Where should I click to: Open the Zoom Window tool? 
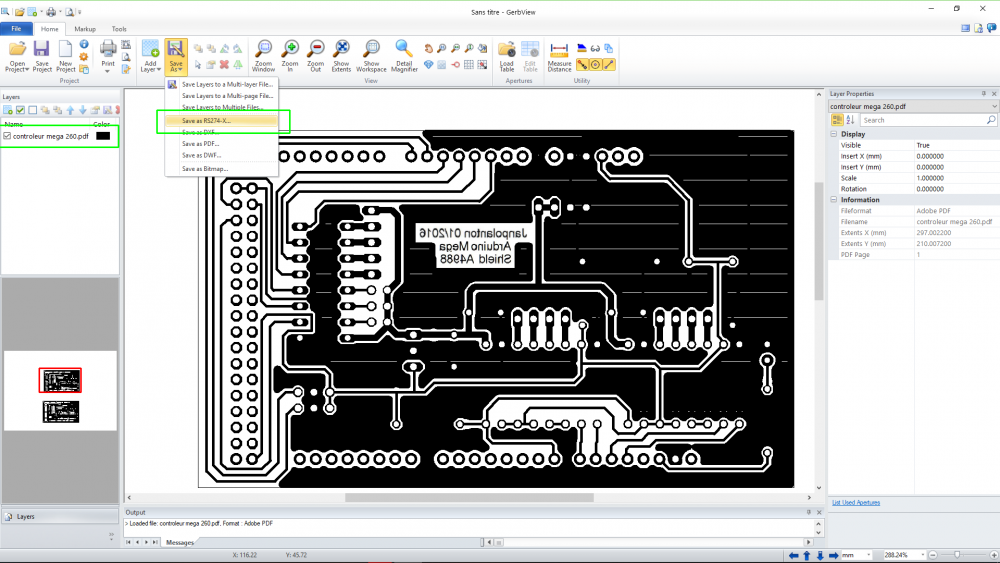pos(263,55)
